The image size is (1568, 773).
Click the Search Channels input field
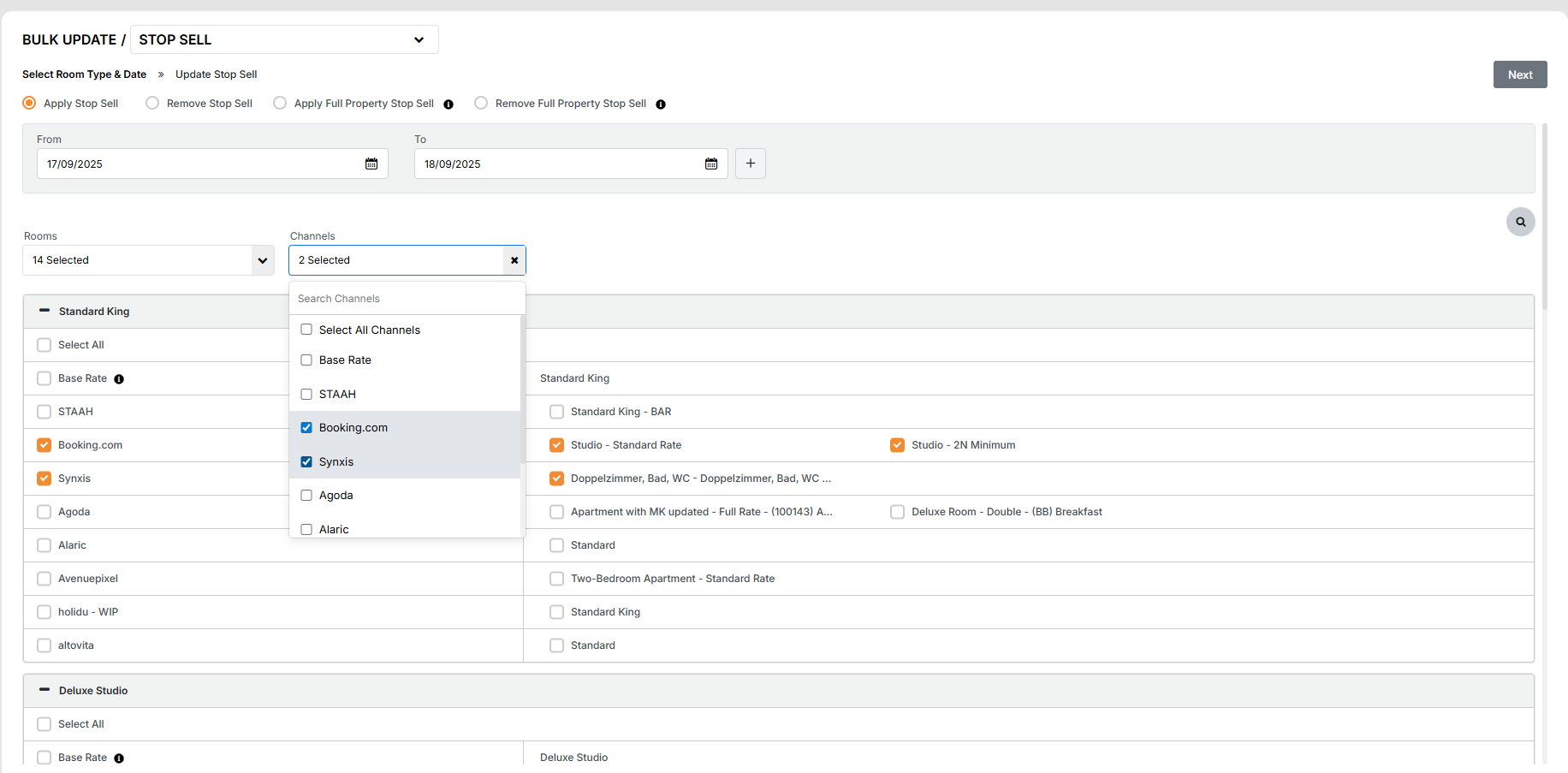[407, 299]
